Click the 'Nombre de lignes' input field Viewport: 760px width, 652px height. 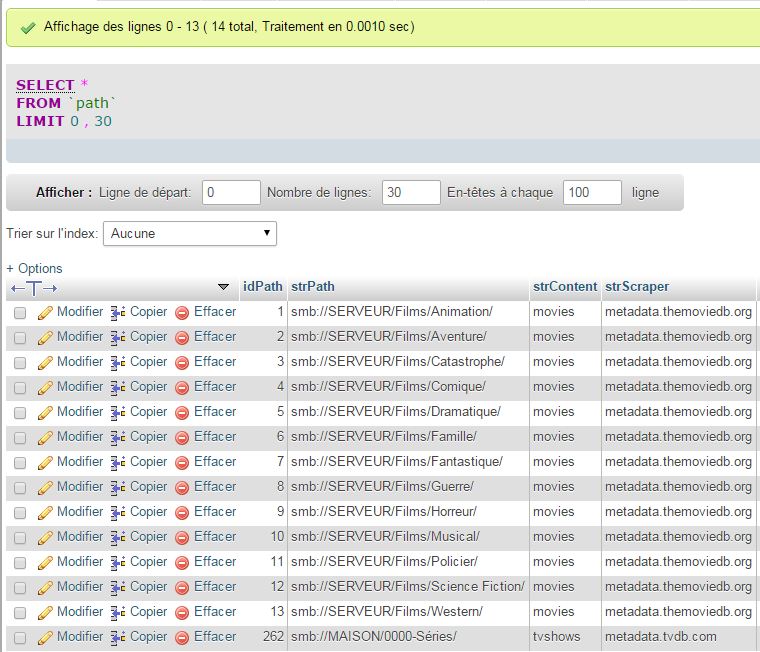pyautogui.click(x=411, y=192)
